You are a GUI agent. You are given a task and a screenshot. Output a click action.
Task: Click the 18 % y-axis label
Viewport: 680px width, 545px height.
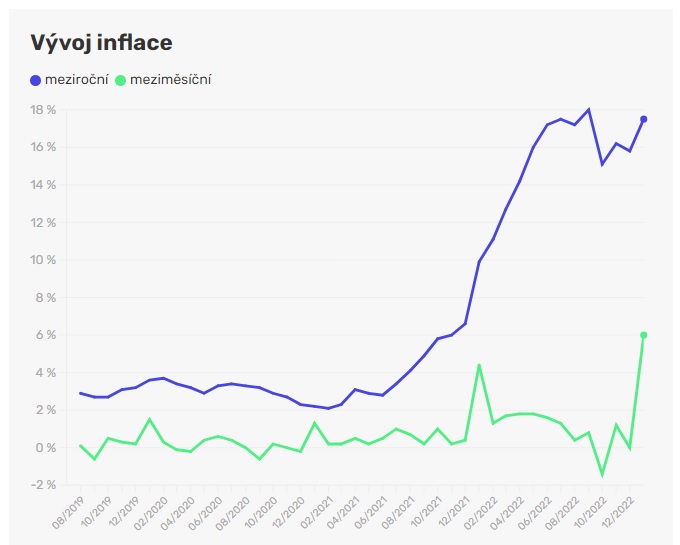(43, 109)
